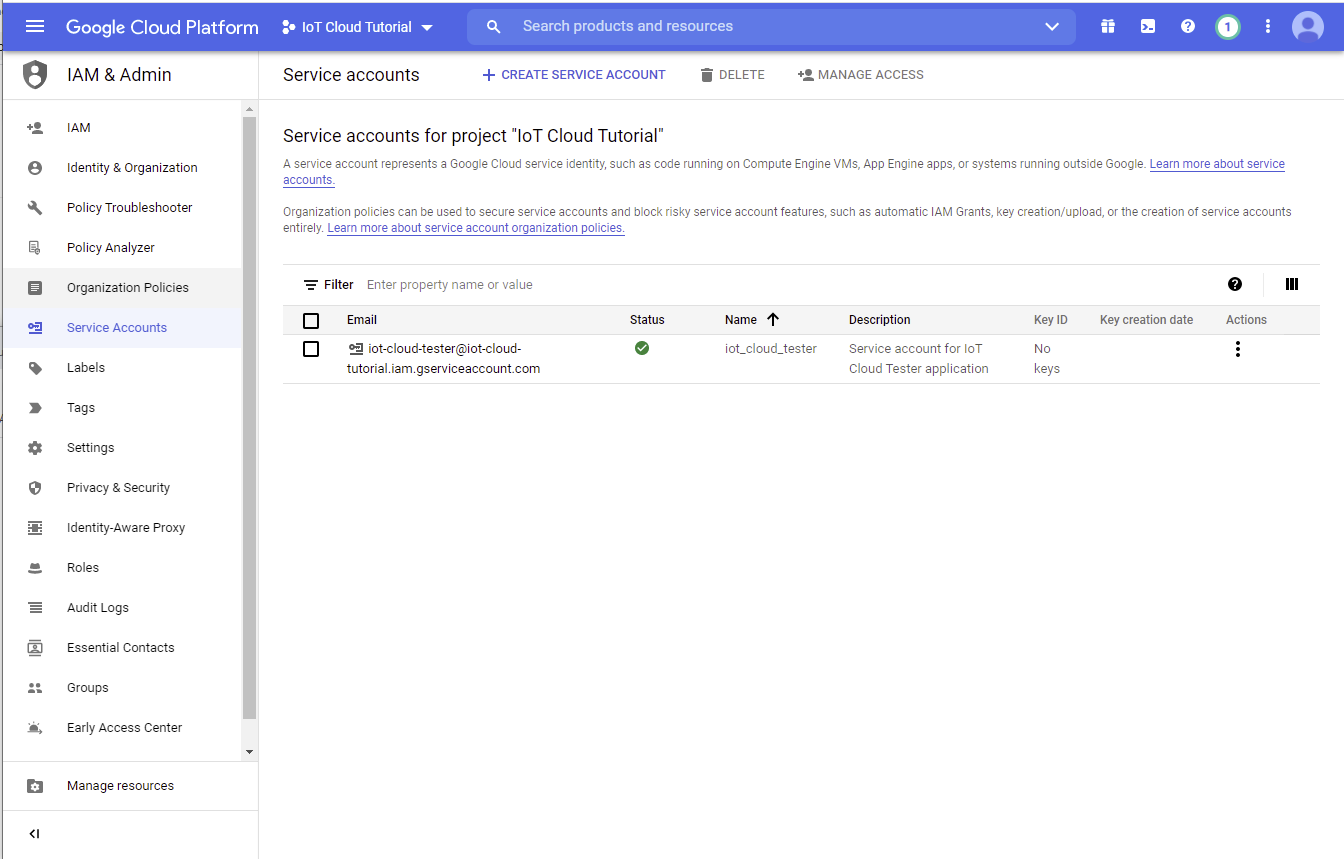Viewport: 1344px width, 859px height.
Task: Click the No keys cell
Action: 1047,359
